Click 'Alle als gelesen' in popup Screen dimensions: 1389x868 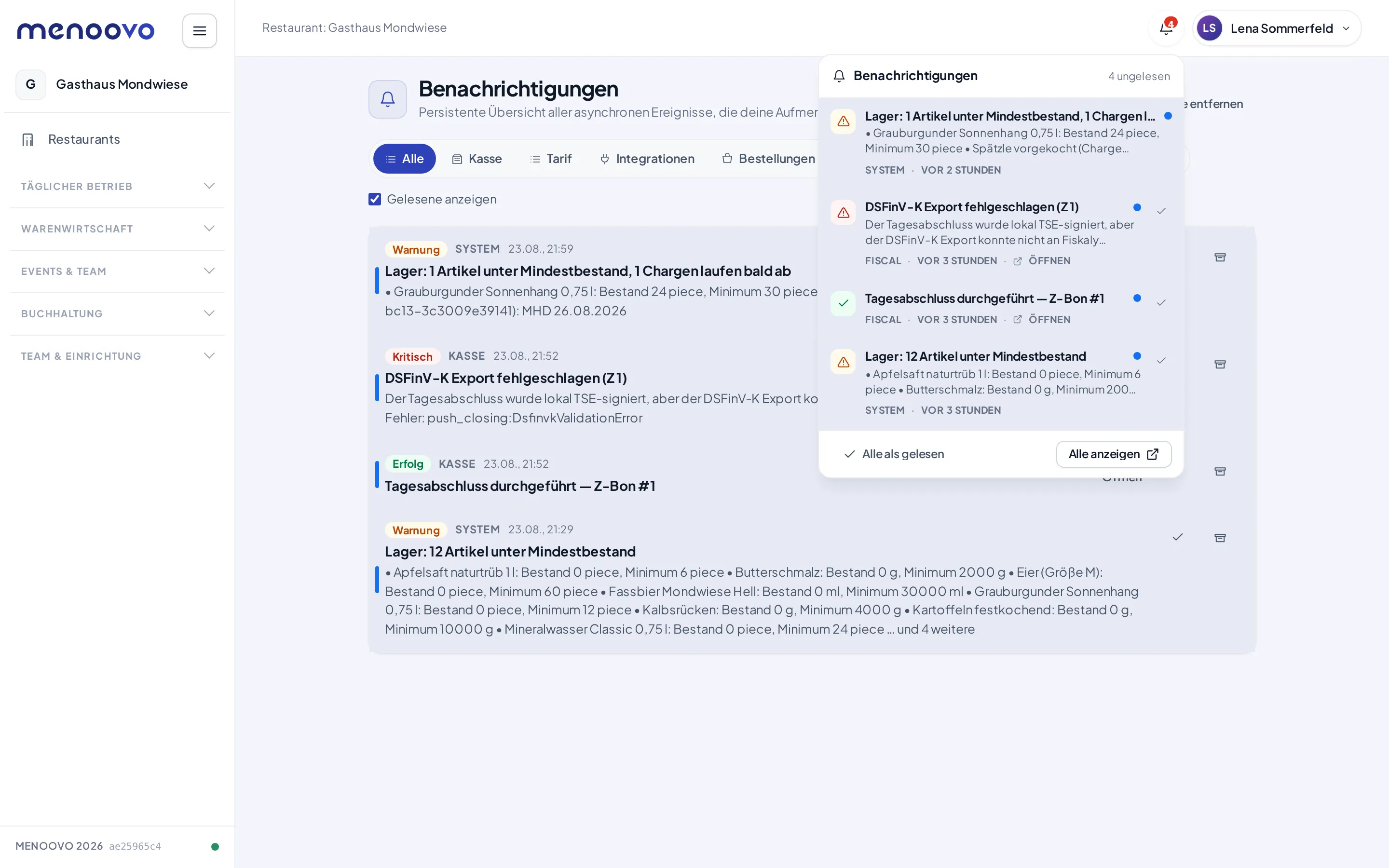click(894, 454)
